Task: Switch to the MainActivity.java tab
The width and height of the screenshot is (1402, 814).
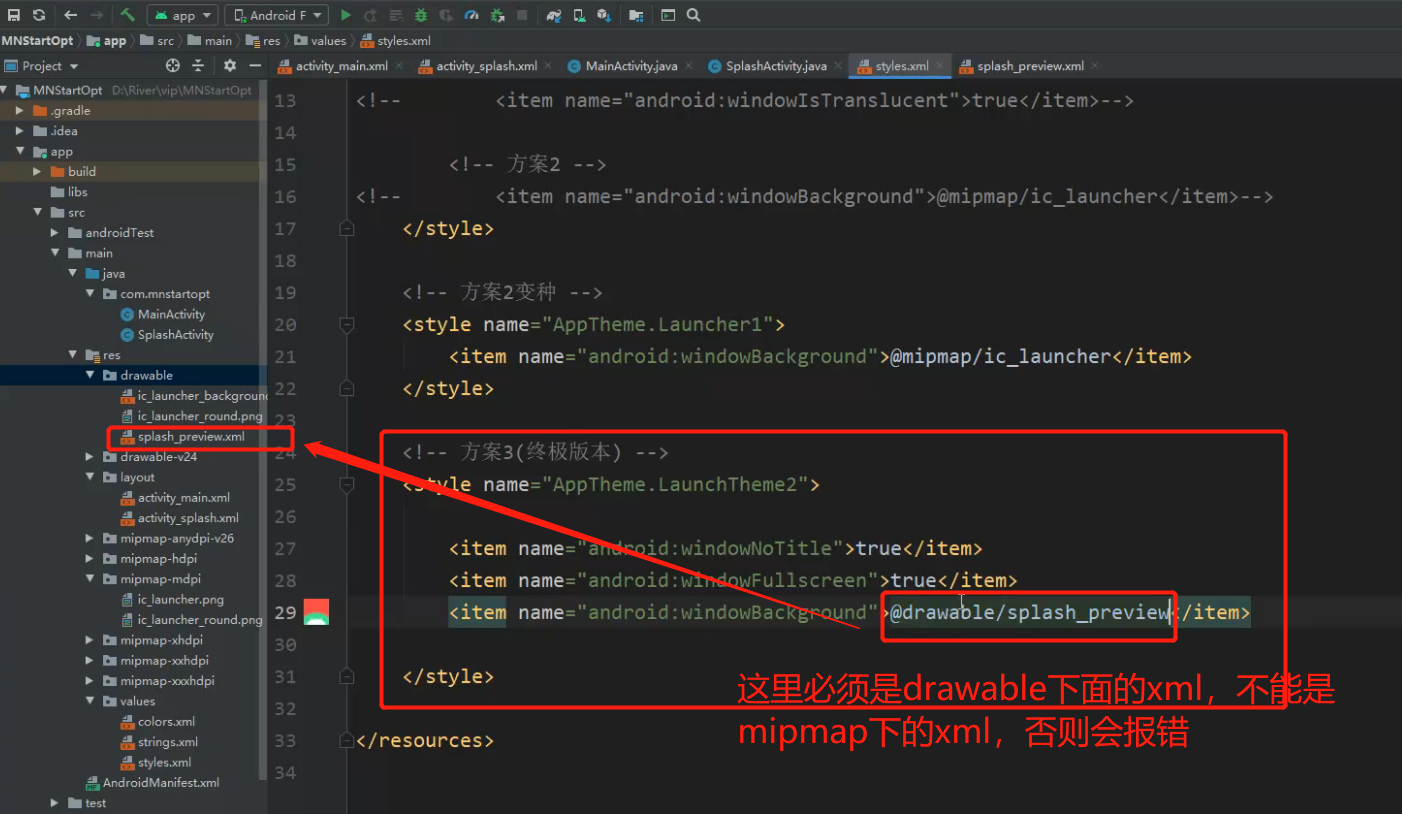Action: 631,66
